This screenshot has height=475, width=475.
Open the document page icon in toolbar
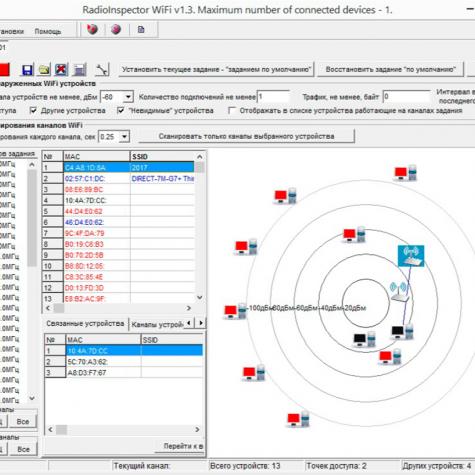[x=141, y=30]
